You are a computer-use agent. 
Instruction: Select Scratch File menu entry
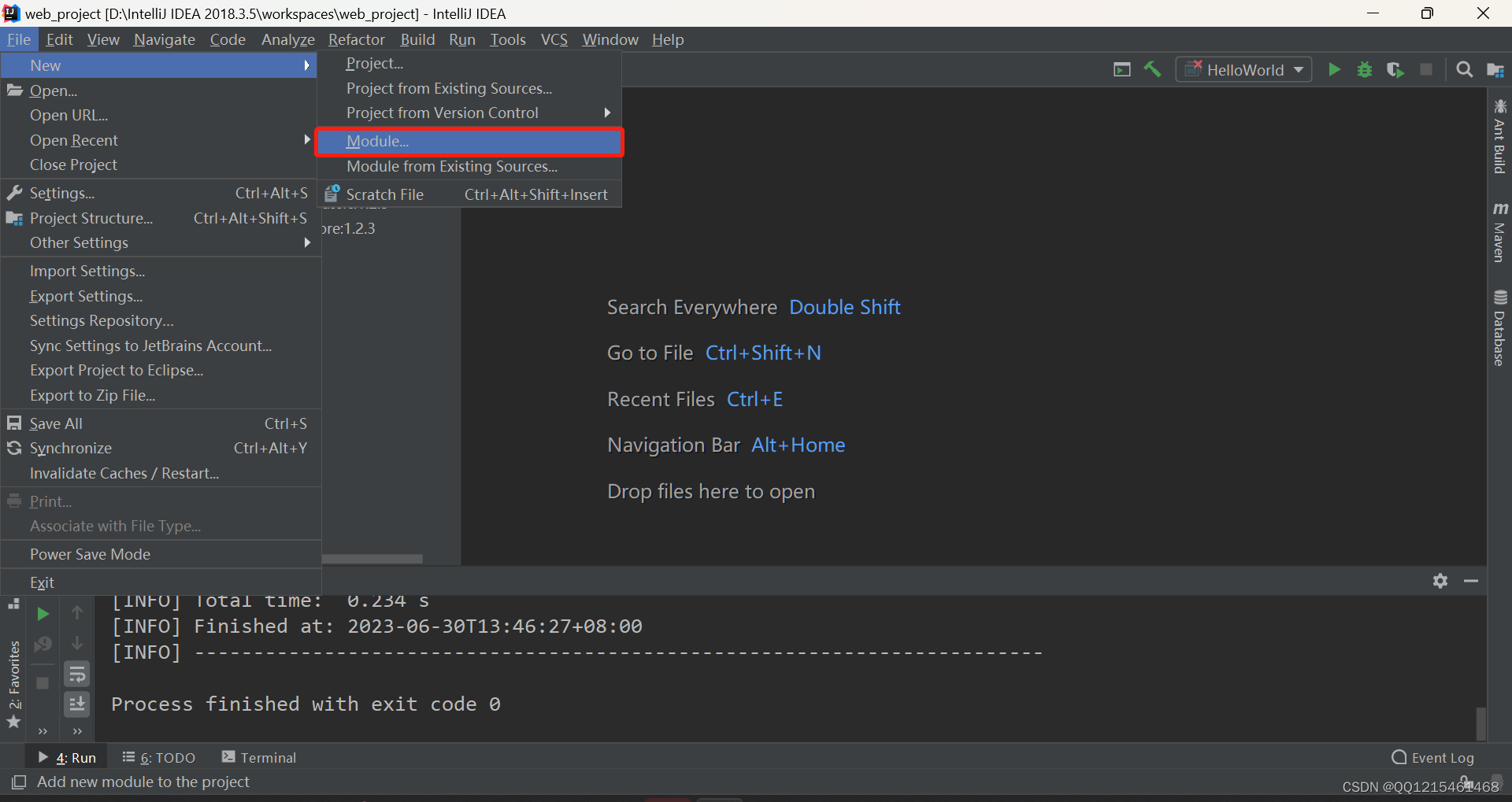(469, 194)
